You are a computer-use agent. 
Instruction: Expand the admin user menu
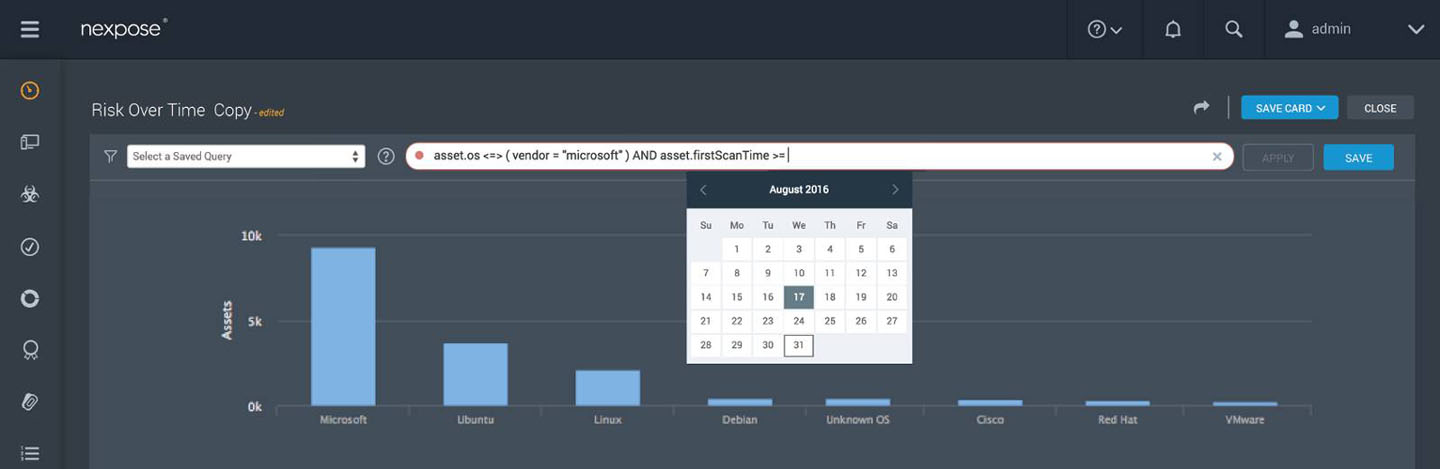pos(1353,29)
